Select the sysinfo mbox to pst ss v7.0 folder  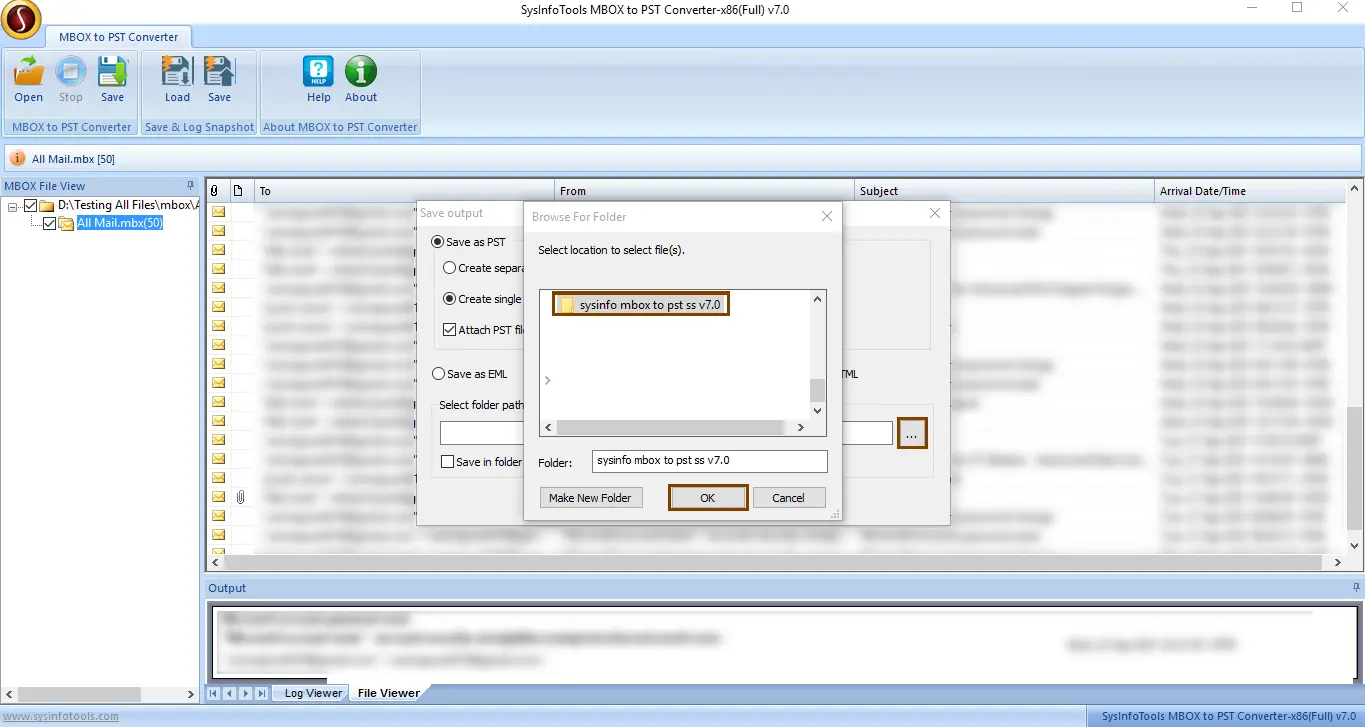[x=642, y=304]
